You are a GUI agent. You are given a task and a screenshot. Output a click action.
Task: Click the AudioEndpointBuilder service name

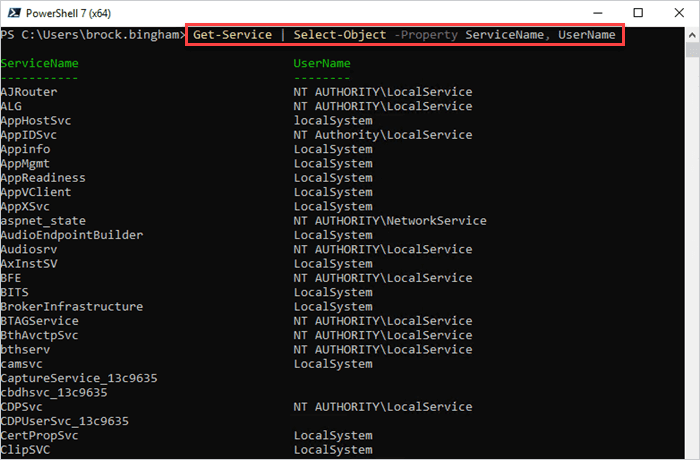(x=72, y=235)
